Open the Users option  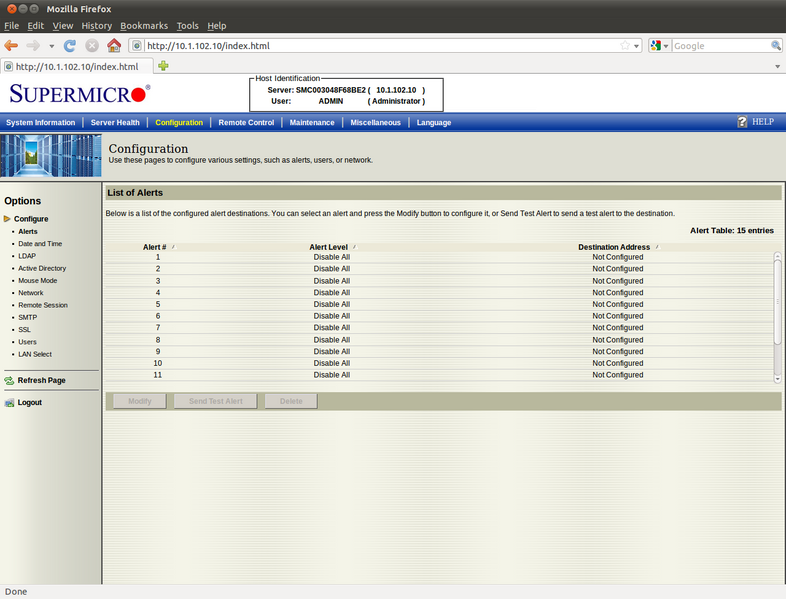tap(28, 342)
